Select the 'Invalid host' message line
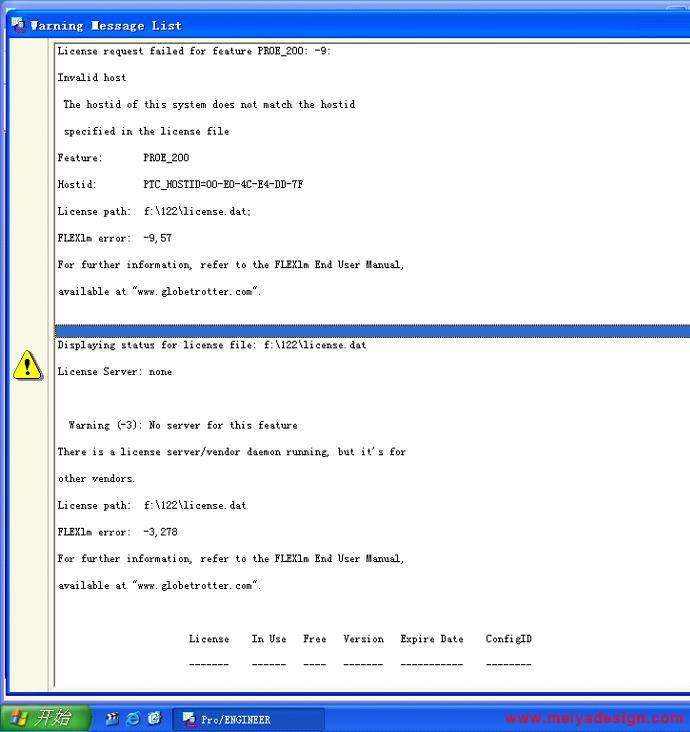The width and height of the screenshot is (690, 732). pyautogui.click(x=92, y=77)
